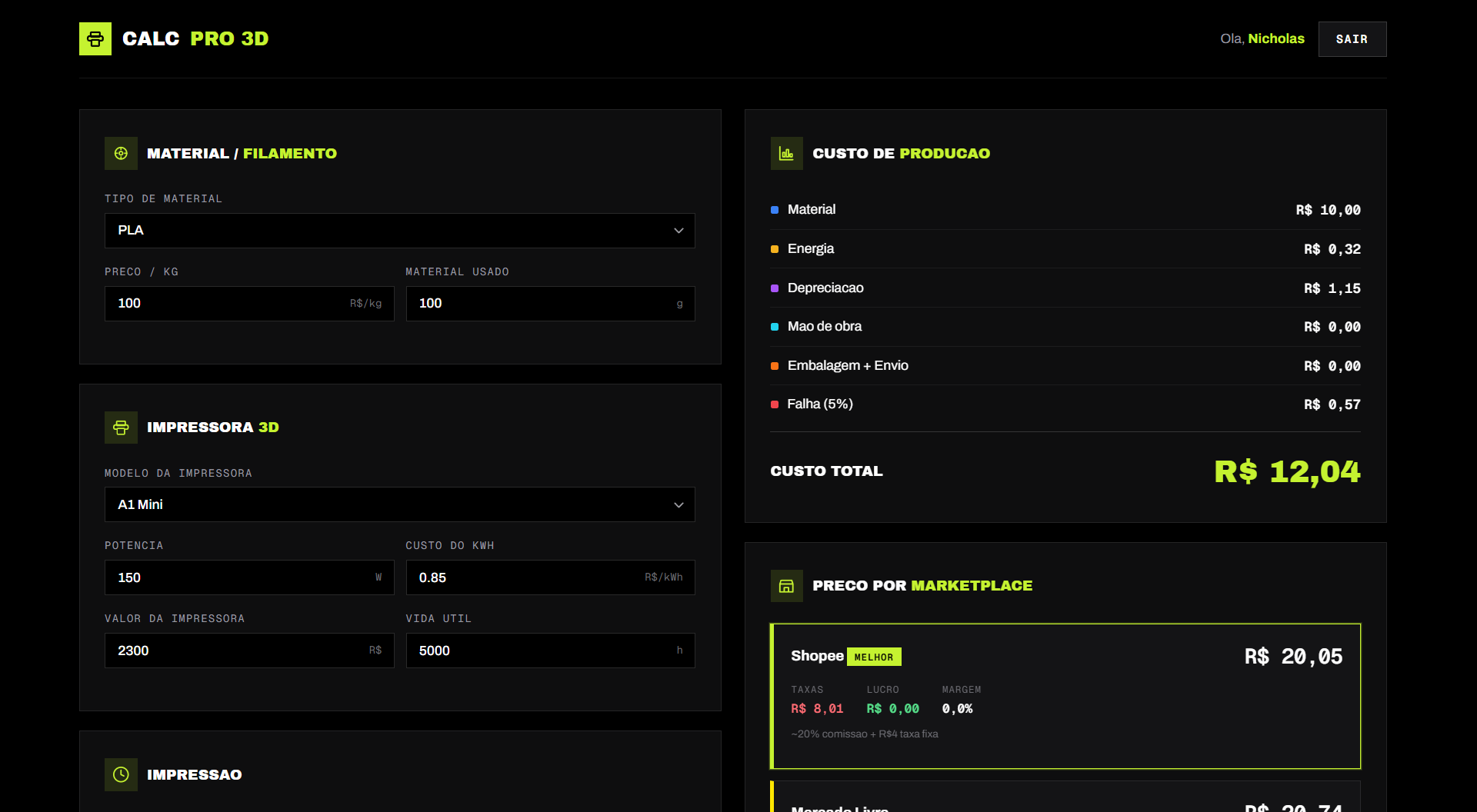Click the Calc Pro 3D printer logo icon
This screenshot has height=812, width=1477.
[x=95, y=38]
